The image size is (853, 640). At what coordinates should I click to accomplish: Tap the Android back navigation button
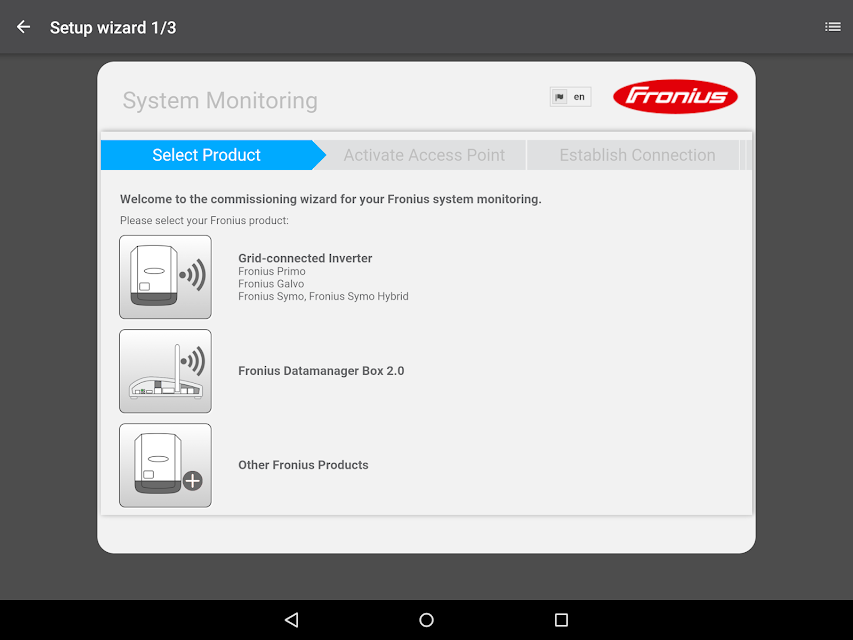click(x=292, y=620)
